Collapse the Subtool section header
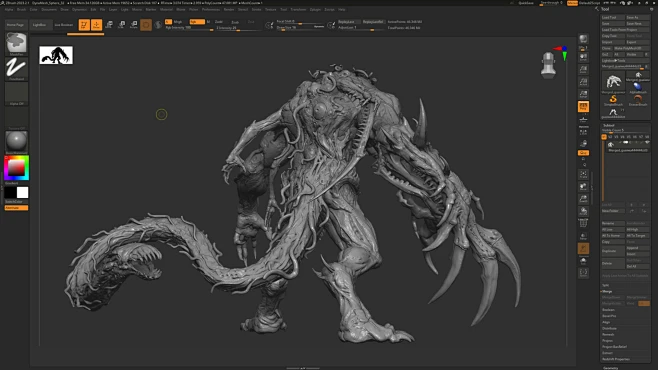Image resolution: width=658 pixels, height=370 pixels. point(608,125)
